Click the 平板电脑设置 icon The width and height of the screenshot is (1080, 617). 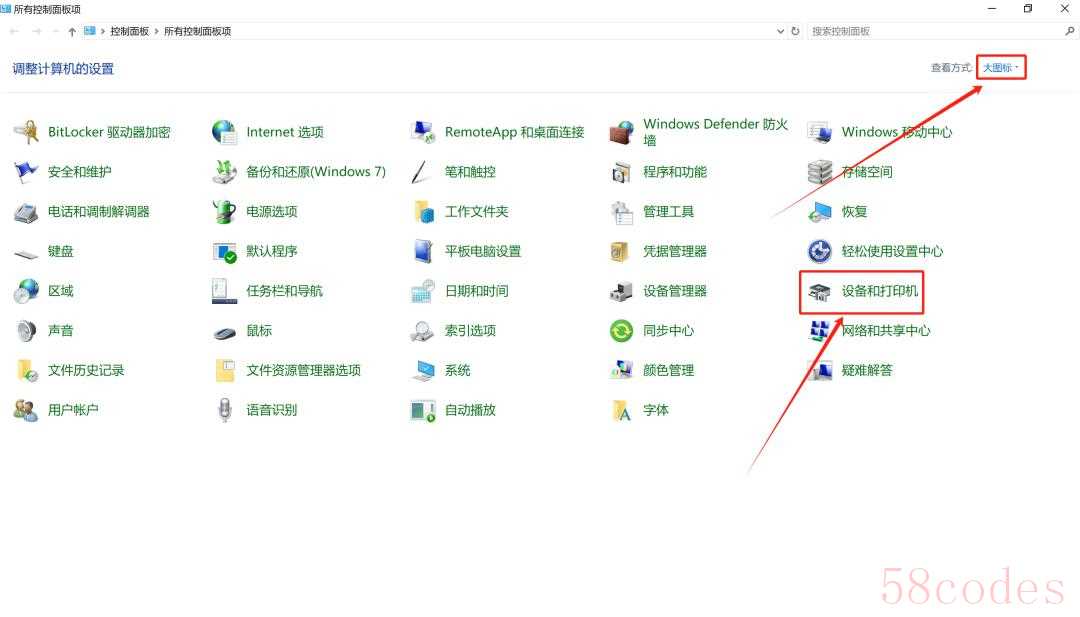(x=423, y=252)
